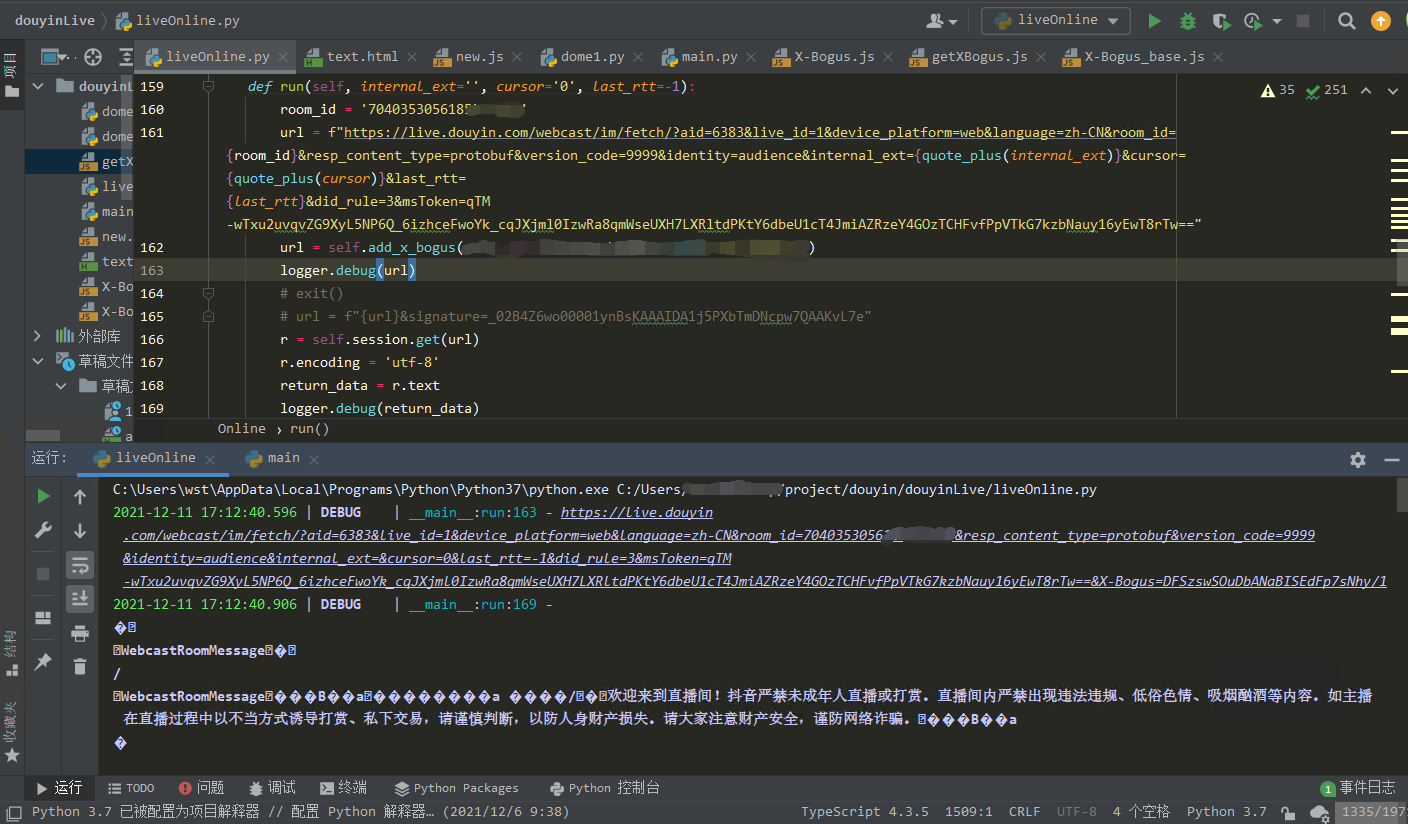Expand the 外部库 tree node

[x=38, y=336]
